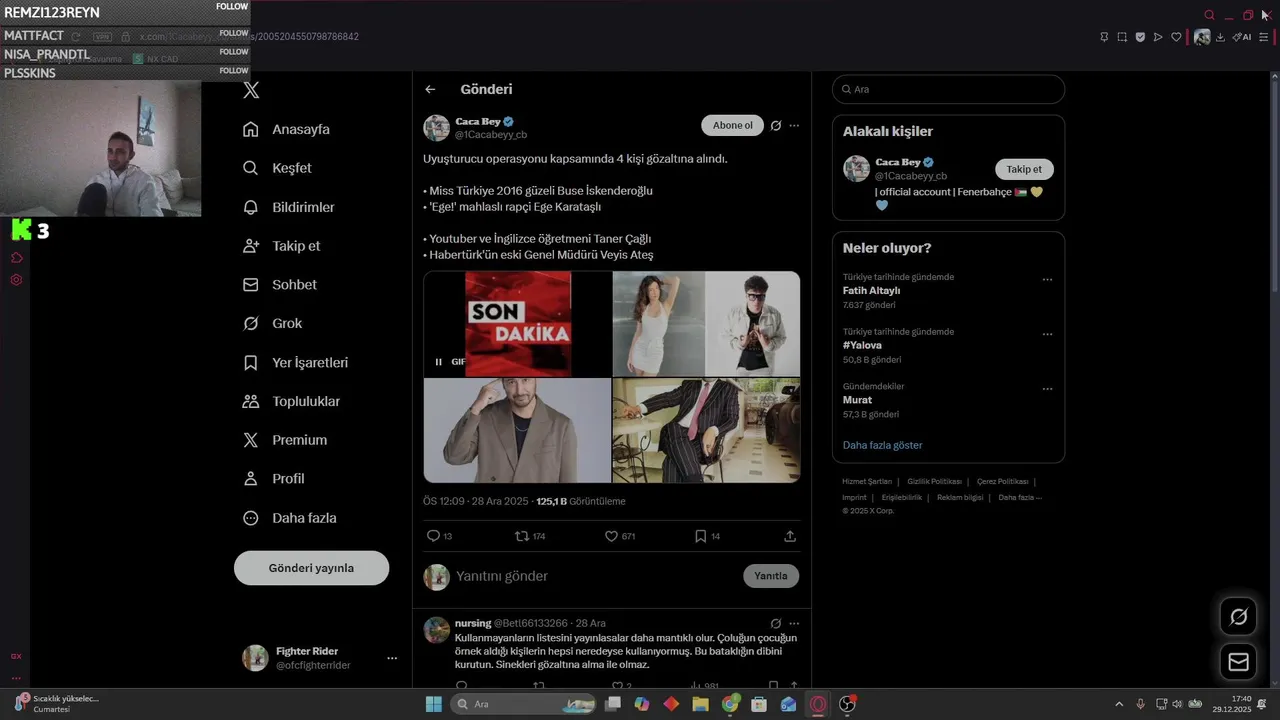Viewport: 1280px width, 720px height.
Task: Open Topluluklar communities
Action: [x=291, y=401]
